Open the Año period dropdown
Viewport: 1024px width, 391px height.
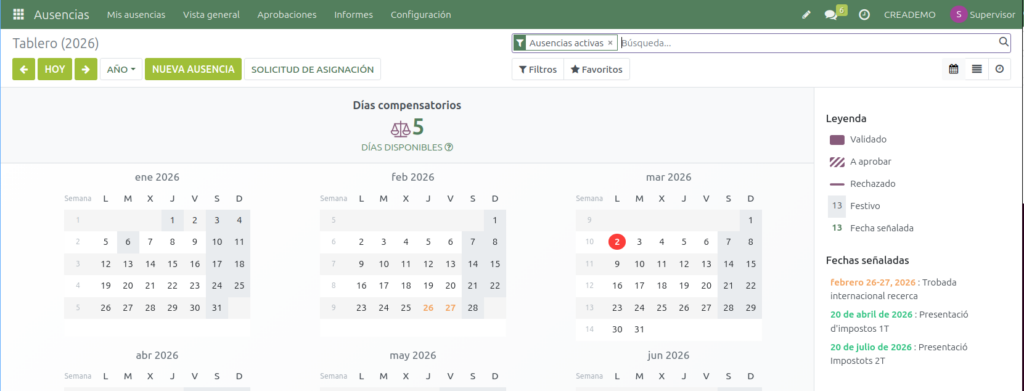[x=121, y=69]
